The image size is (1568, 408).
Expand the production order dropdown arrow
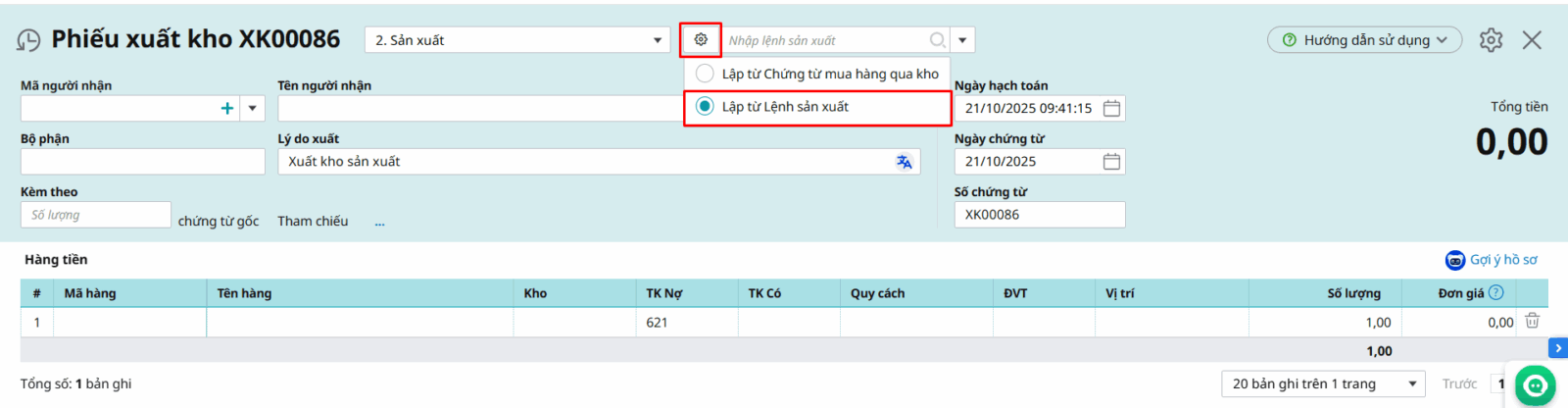[x=962, y=40]
